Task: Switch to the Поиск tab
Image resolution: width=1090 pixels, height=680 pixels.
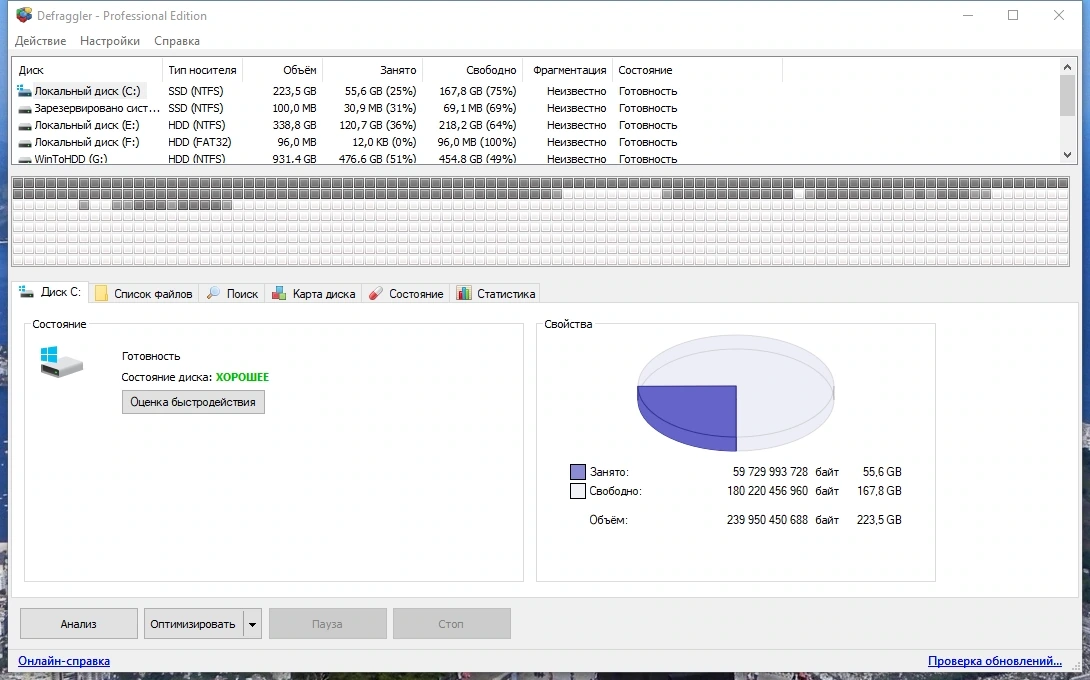Action: (x=232, y=293)
